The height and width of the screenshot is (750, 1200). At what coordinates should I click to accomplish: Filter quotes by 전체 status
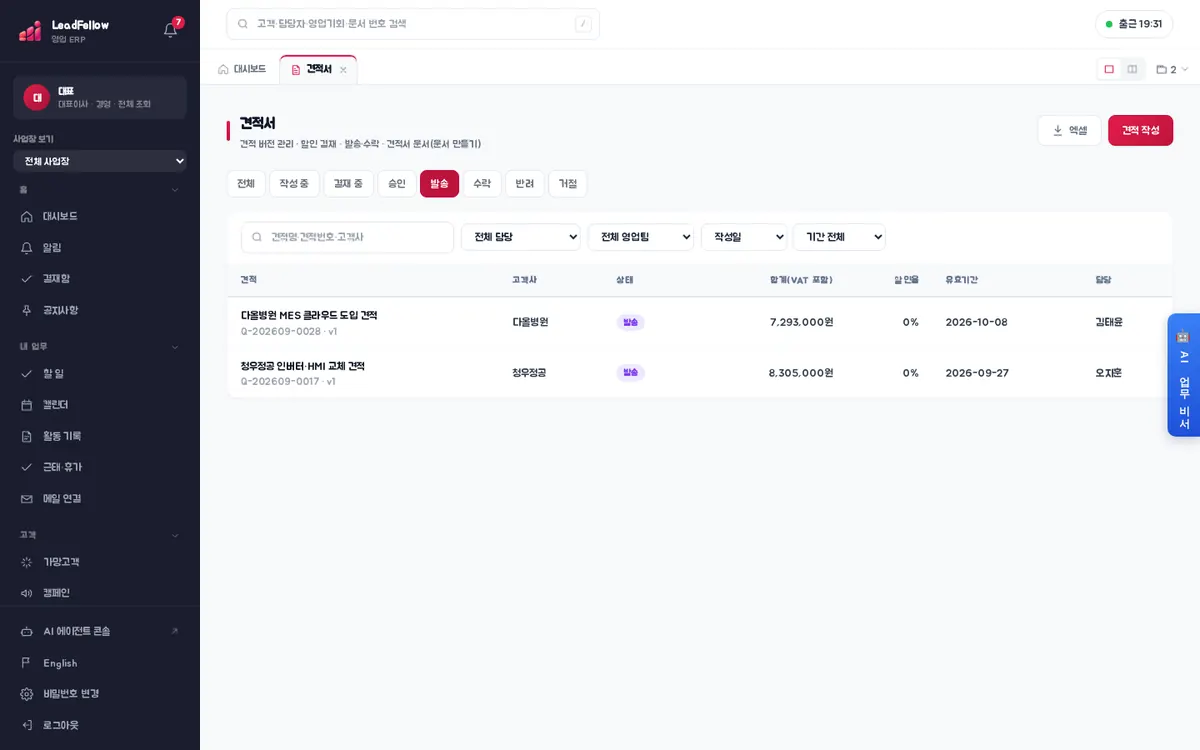(x=246, y=184)
